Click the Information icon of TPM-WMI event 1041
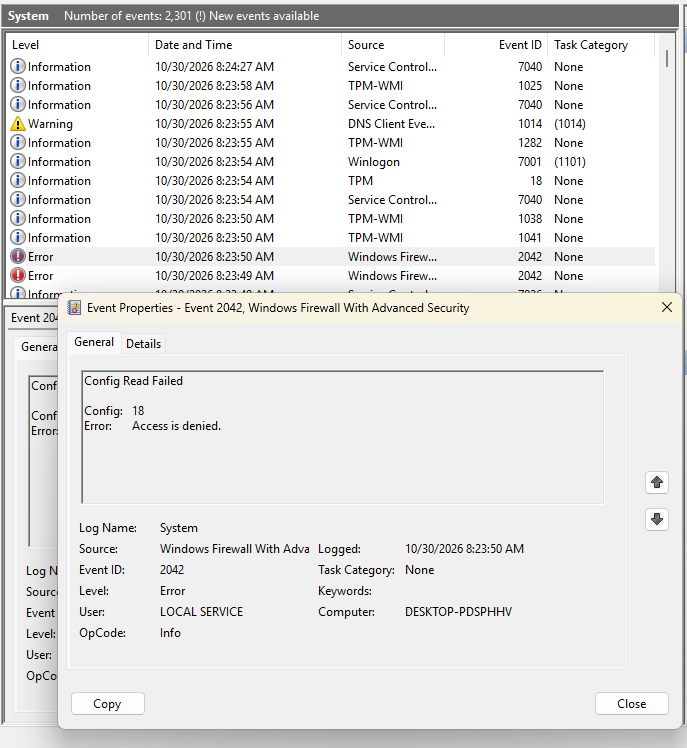This screenshot has width=687, height=748. [18, 238]
